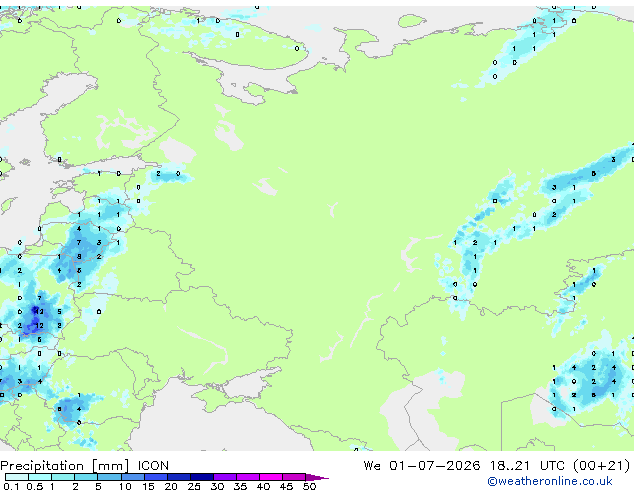Click the weekday label 'We'
This screenshot has width=634, height=490.
coord(372,466)
